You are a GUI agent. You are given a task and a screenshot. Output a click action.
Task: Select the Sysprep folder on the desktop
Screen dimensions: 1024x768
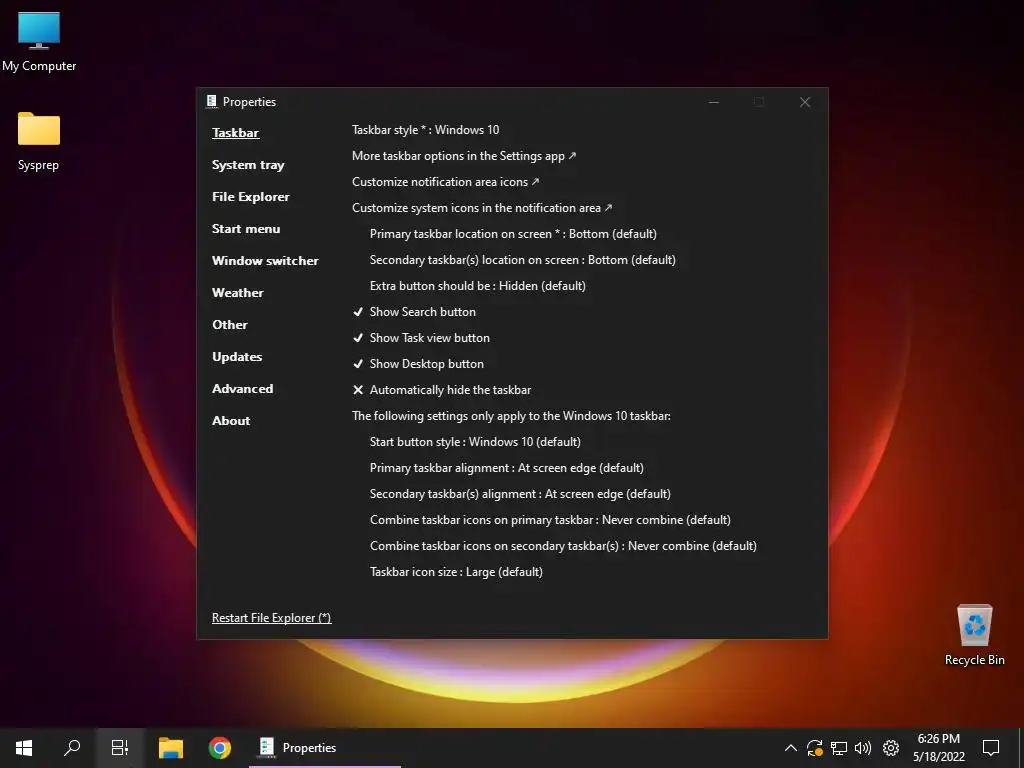pos(39,141)
